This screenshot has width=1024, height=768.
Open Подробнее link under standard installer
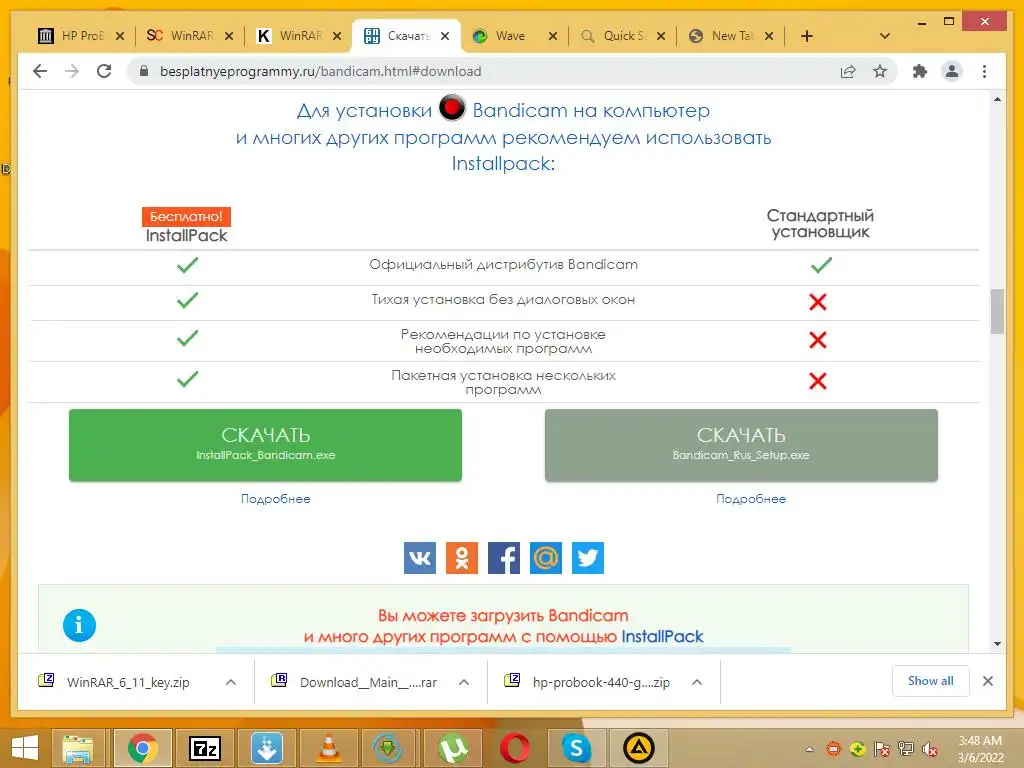pos(751,499)
